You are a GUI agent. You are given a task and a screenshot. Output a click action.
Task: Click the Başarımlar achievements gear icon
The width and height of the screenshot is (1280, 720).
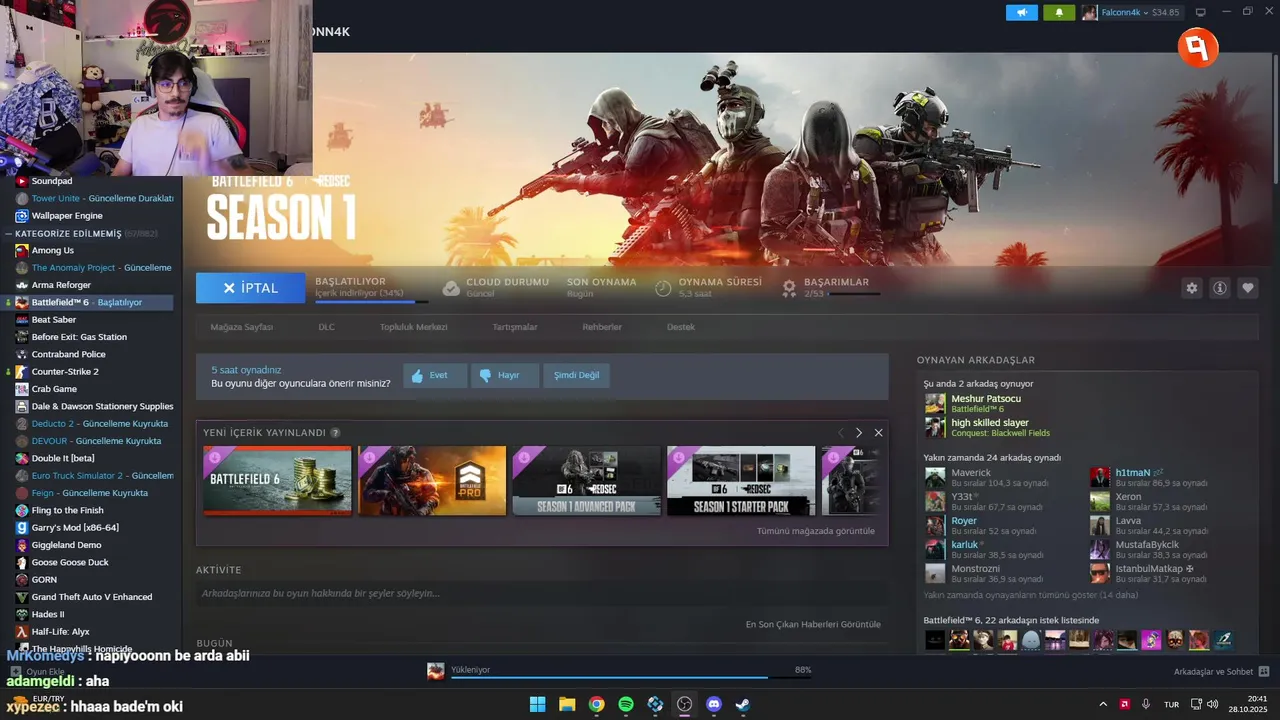click(x=789, y=288)
